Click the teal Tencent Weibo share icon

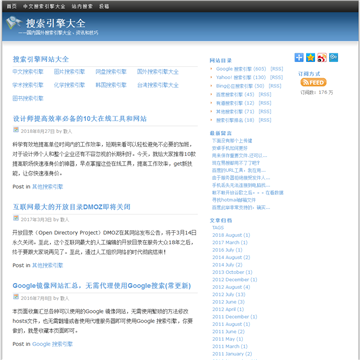pos(333,57)
